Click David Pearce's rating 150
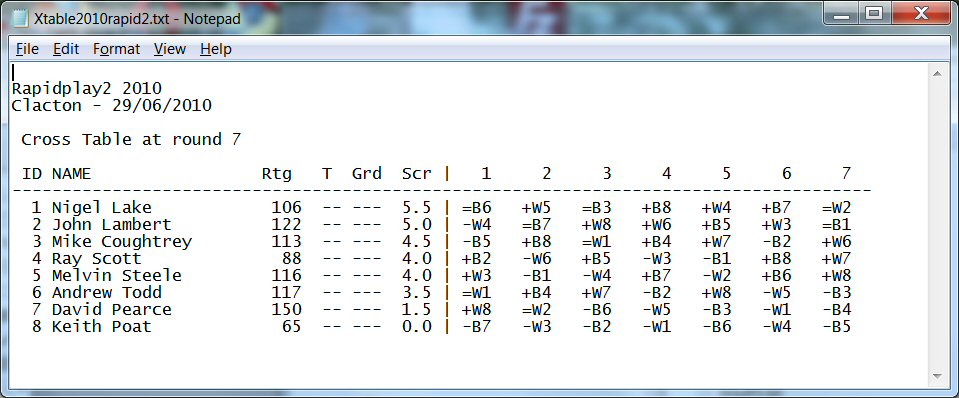The width and height of the screenshot is (959, 398). 287,310
